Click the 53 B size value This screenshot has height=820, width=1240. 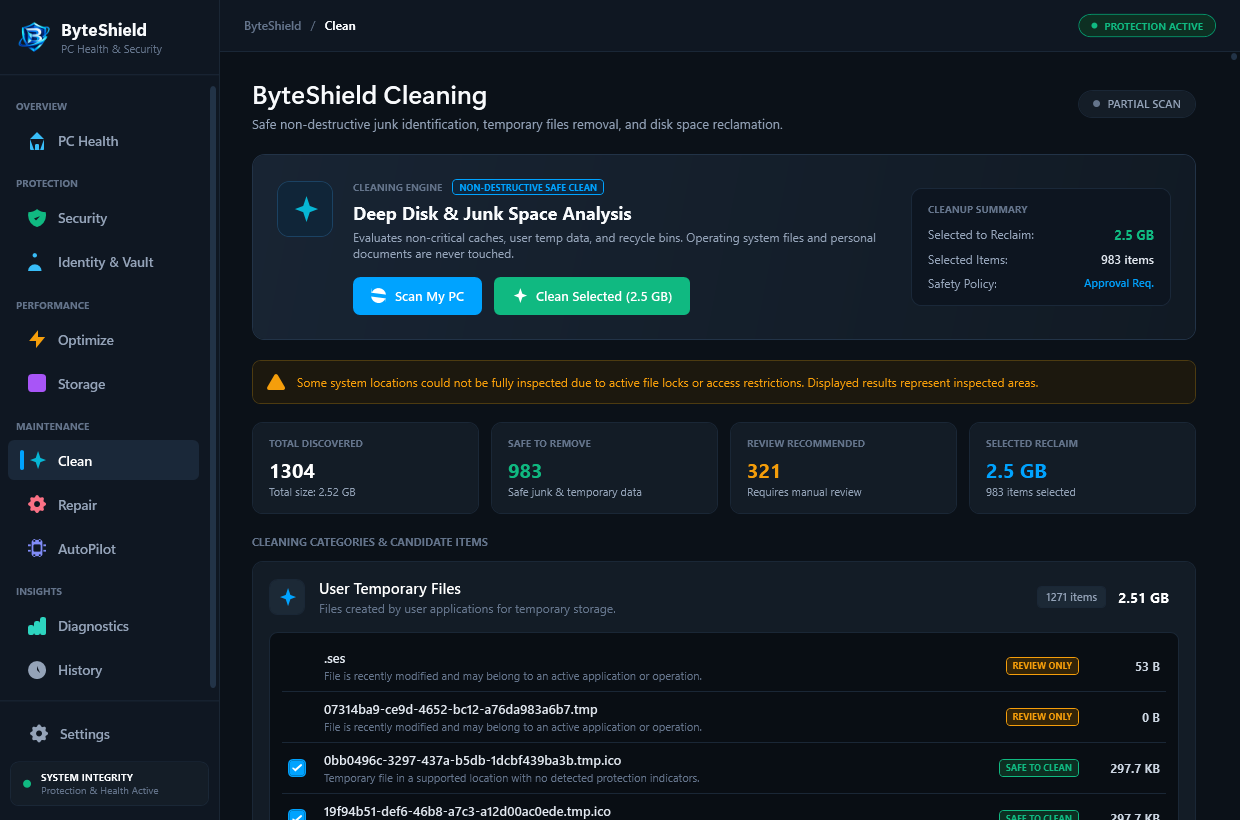1148,666
